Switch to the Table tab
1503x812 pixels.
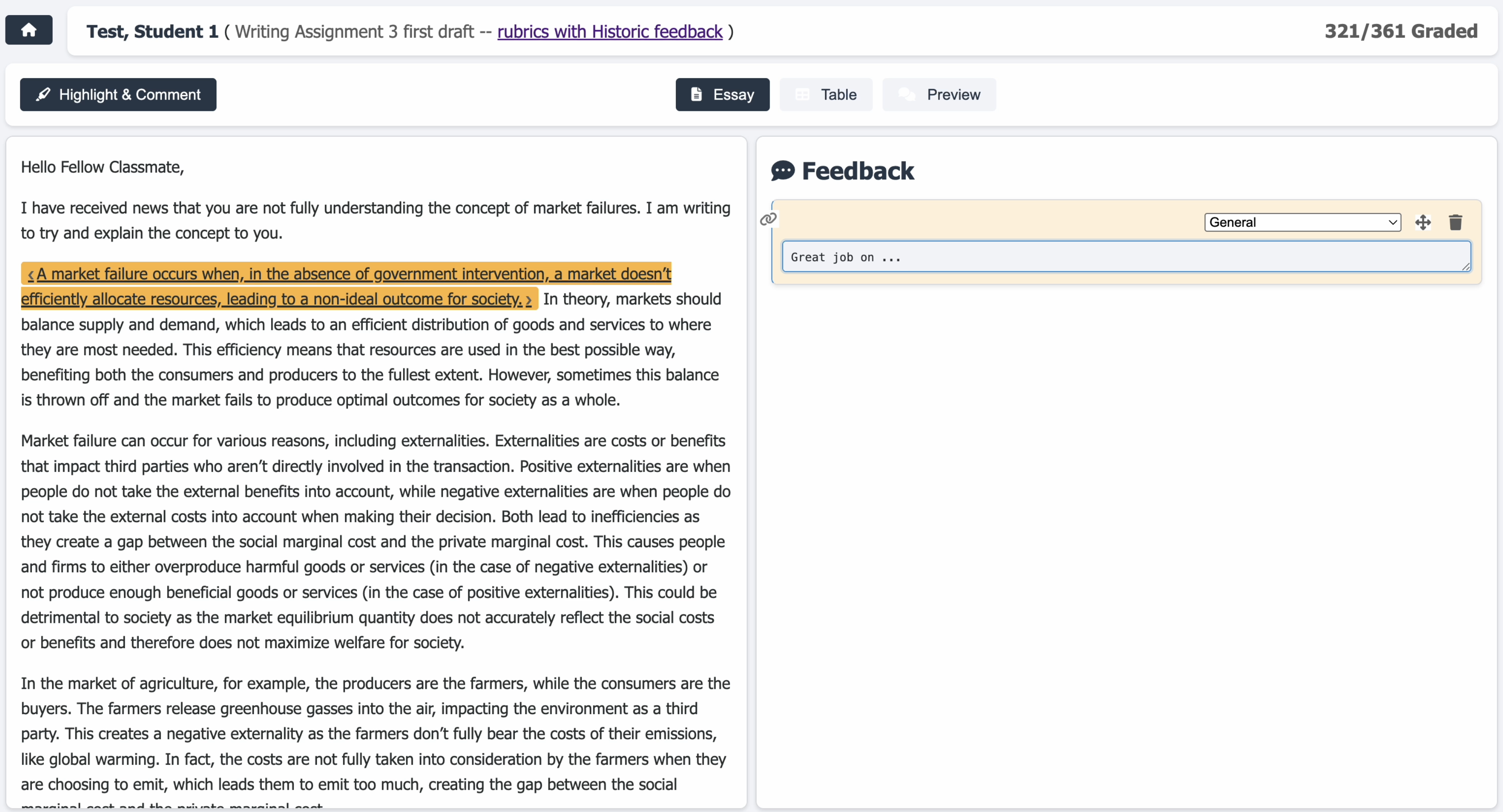825,95
